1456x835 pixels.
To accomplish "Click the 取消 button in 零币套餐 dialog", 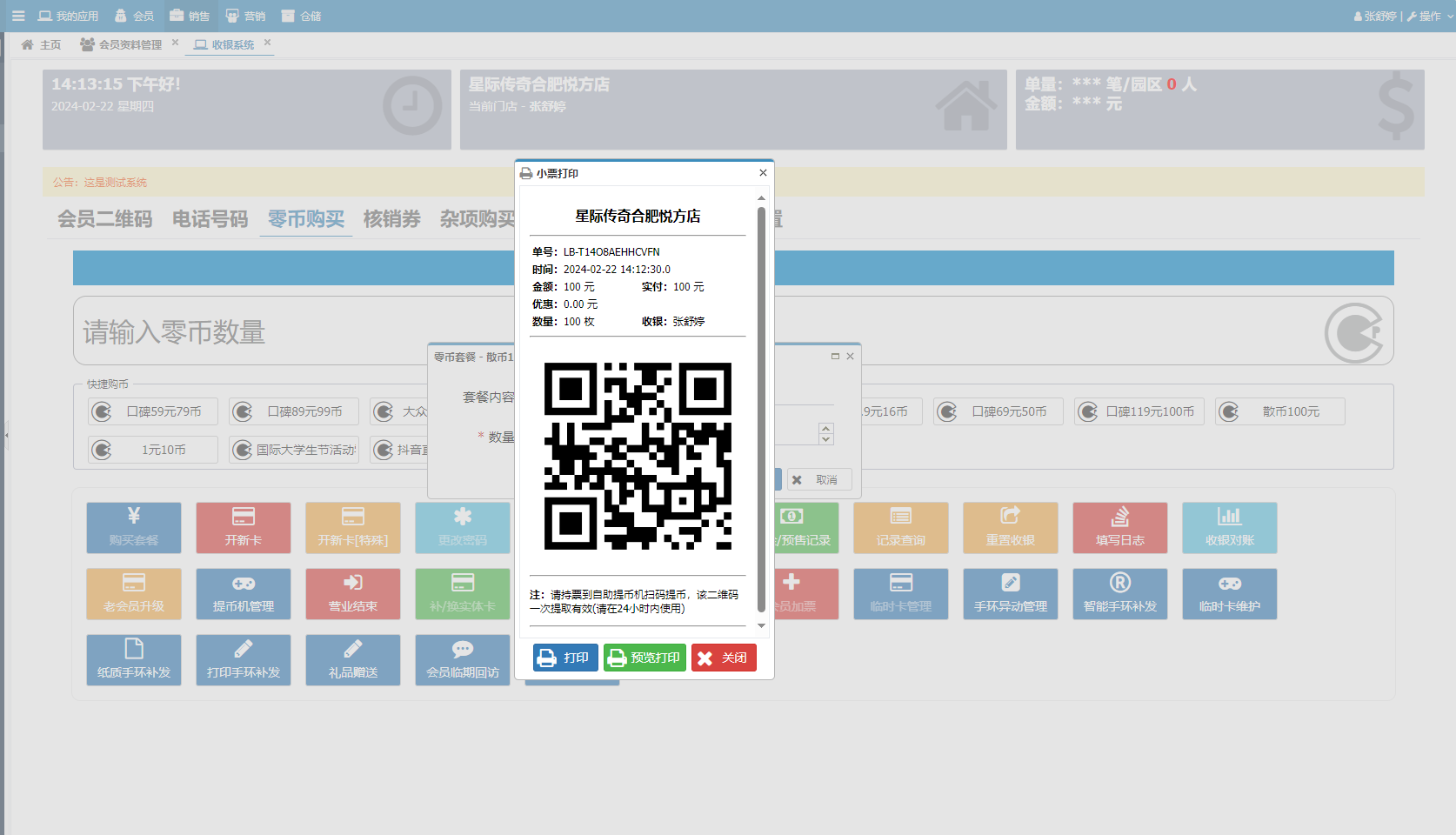I will coord(819,480).
